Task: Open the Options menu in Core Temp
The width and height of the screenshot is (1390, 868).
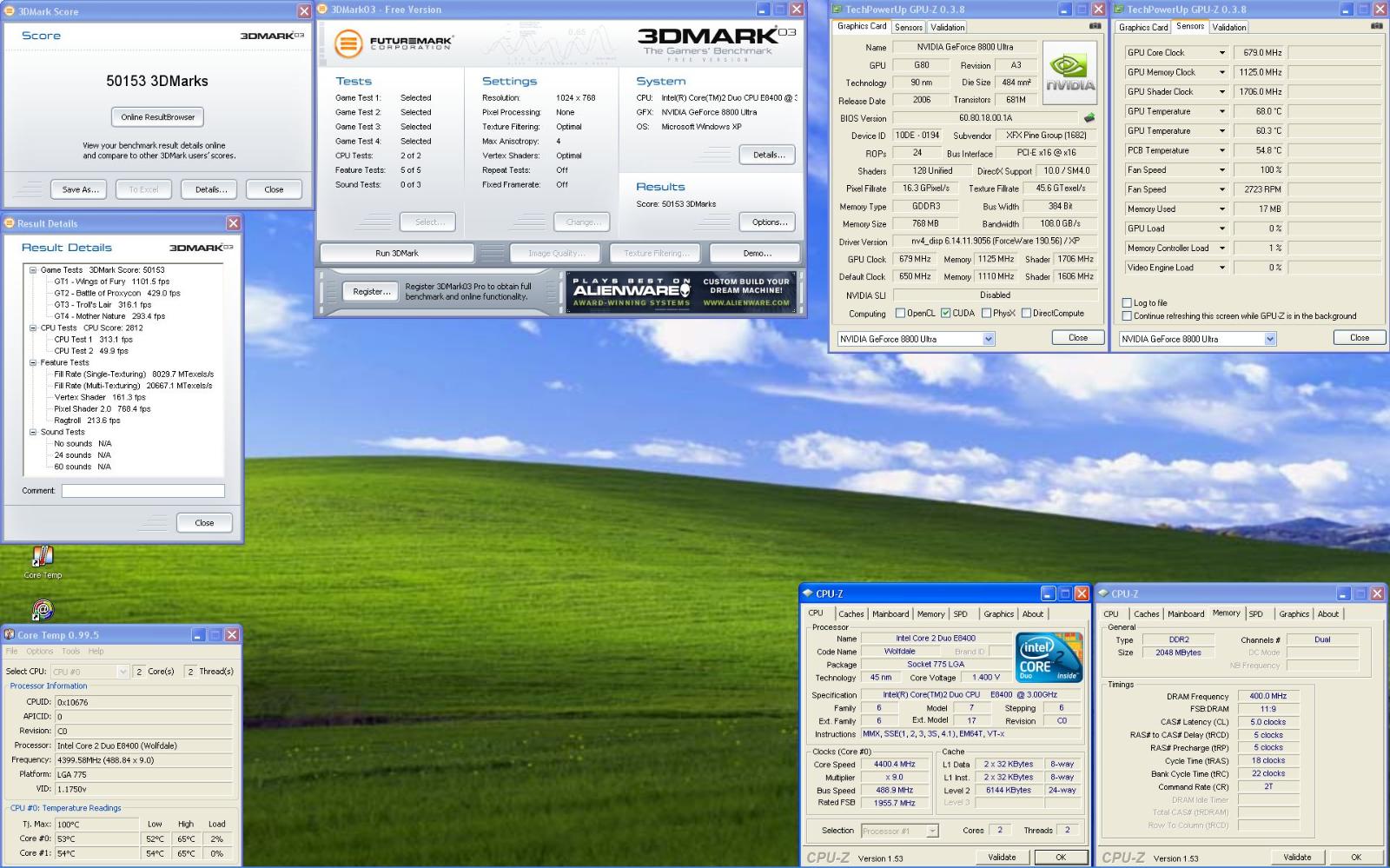Action: [39, 651]
